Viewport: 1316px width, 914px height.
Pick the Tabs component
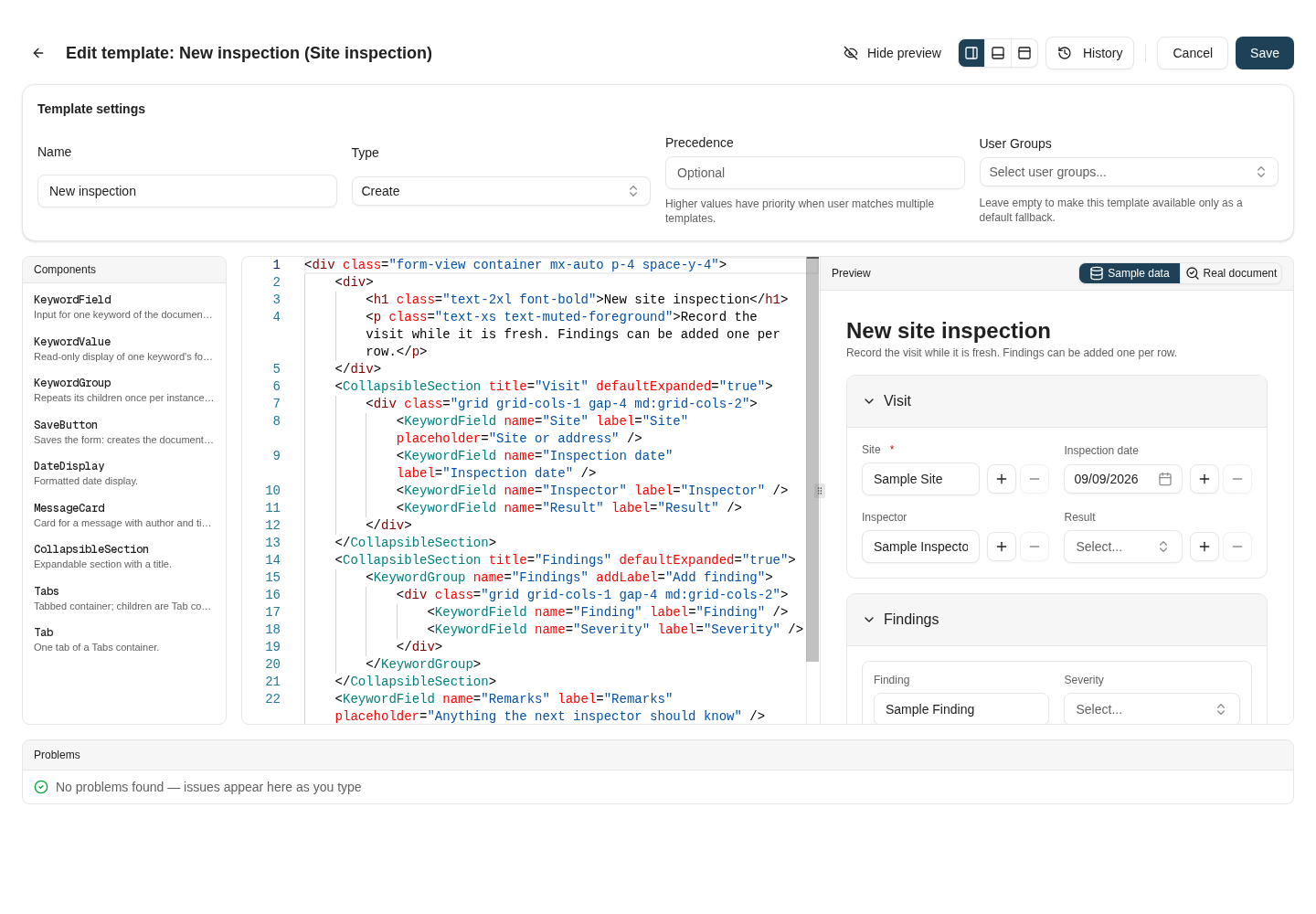(x=123, y=598)
